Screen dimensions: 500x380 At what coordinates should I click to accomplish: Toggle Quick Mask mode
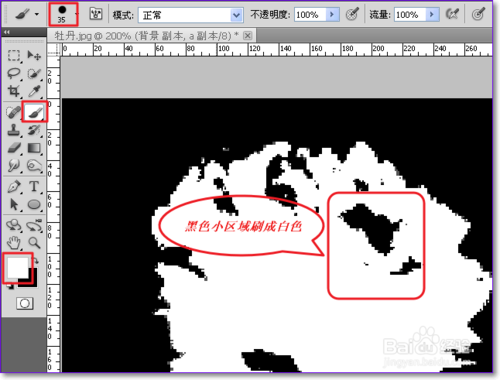point(25,303)
